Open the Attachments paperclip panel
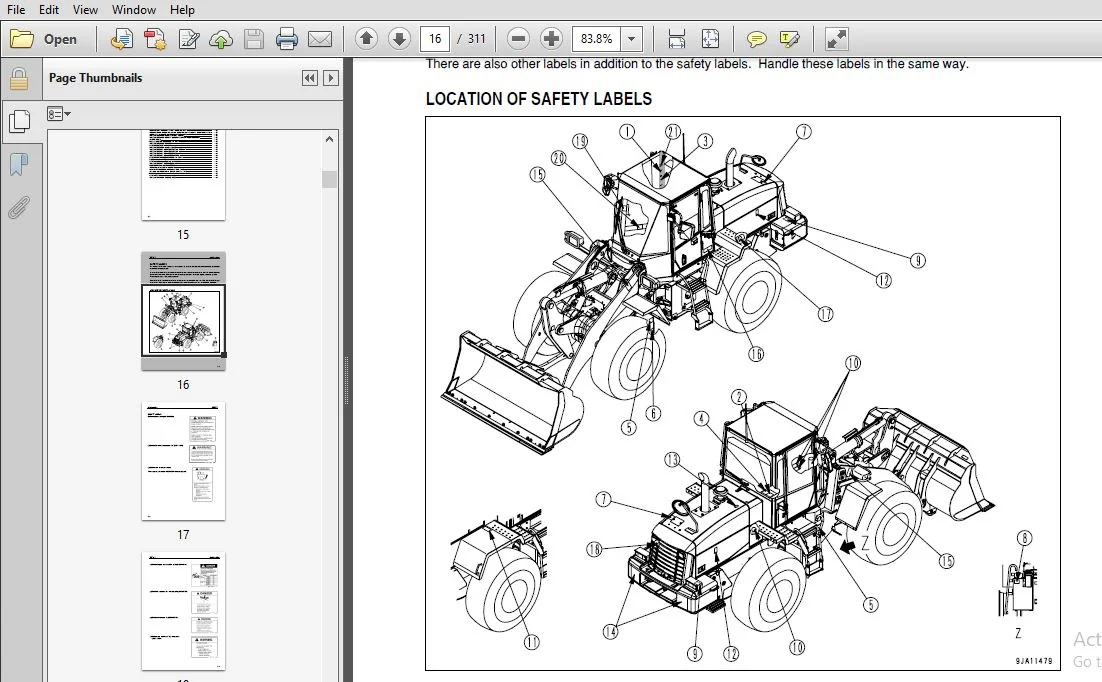This screenshot has width=1102, height=682. tap(20, 208)
